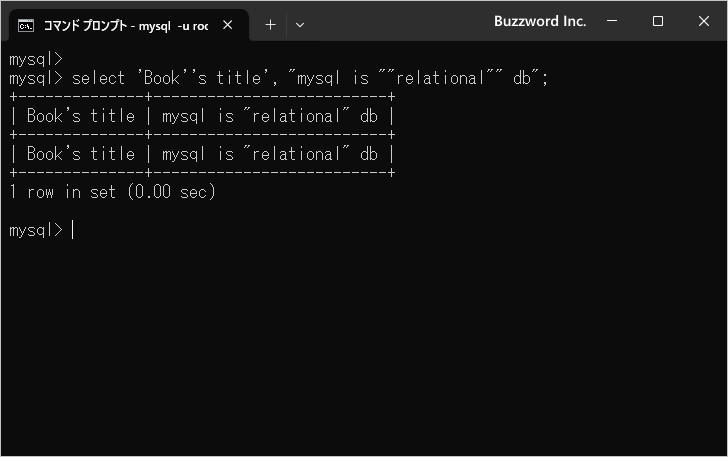
Task: Click the select 'Book''s title' command line
Action: coord(280,78)
